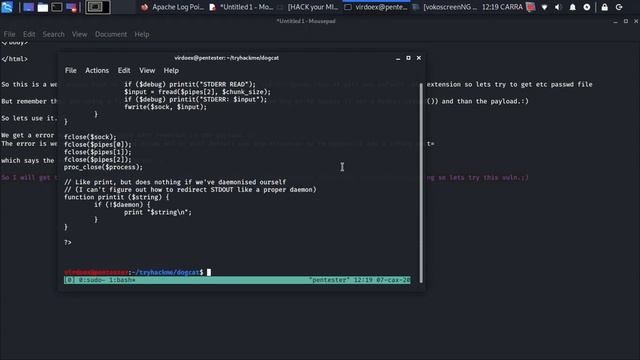
Task: Open Mousepad File menu
Action: tap(9, 34)
